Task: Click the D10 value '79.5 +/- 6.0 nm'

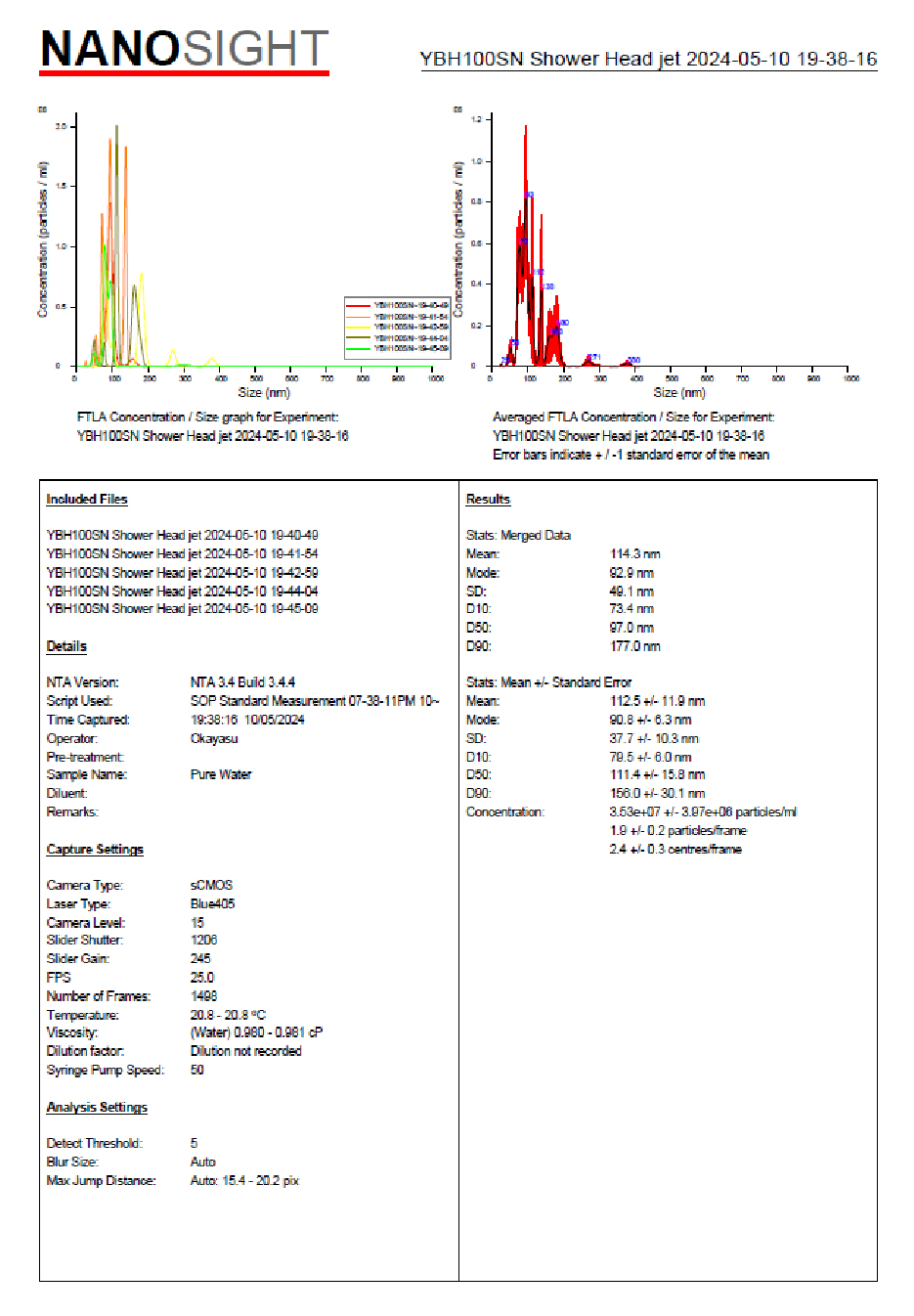Action: click(650, 757)
